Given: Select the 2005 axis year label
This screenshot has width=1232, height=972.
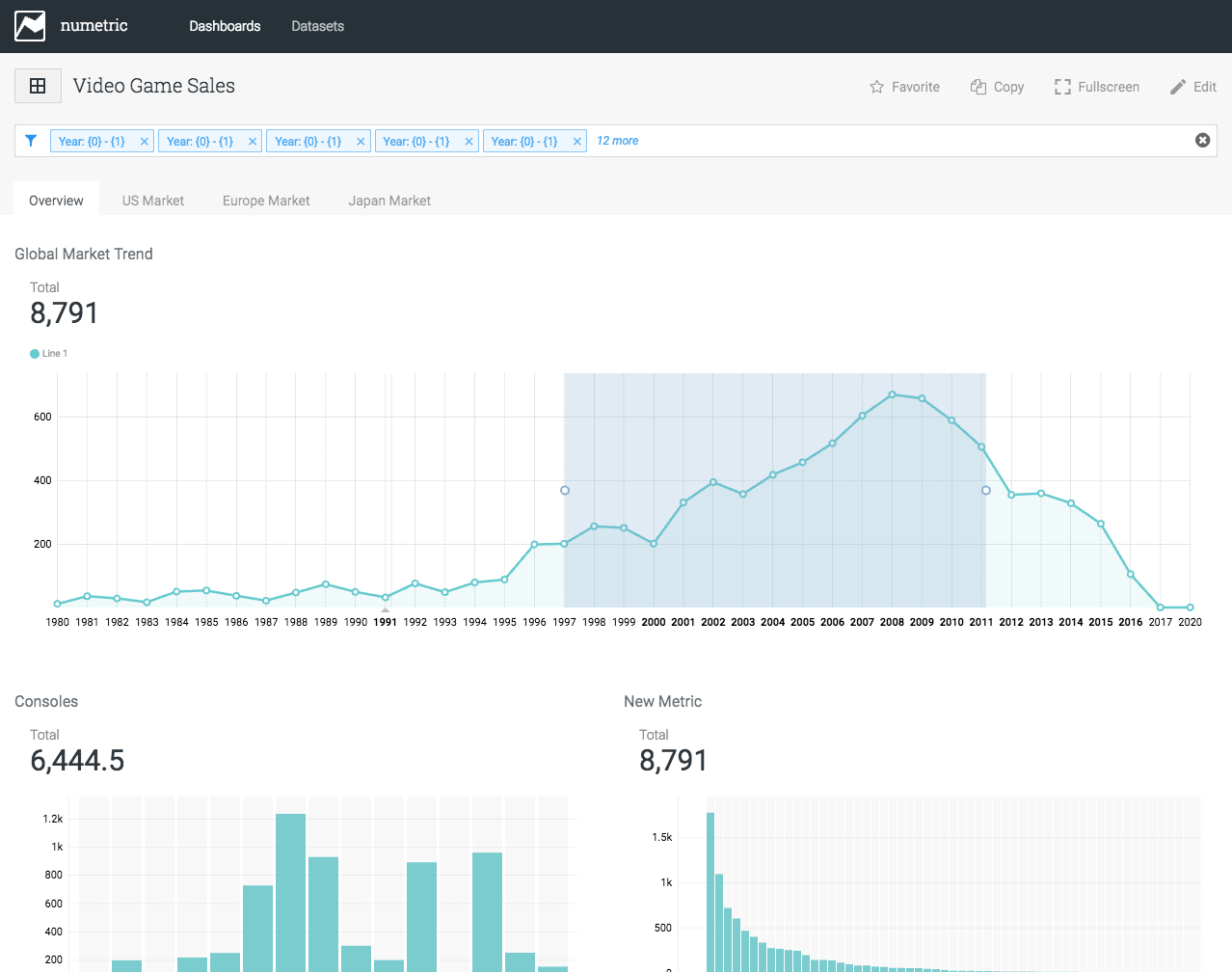Looking at the screenshot, I should point(803,622).
